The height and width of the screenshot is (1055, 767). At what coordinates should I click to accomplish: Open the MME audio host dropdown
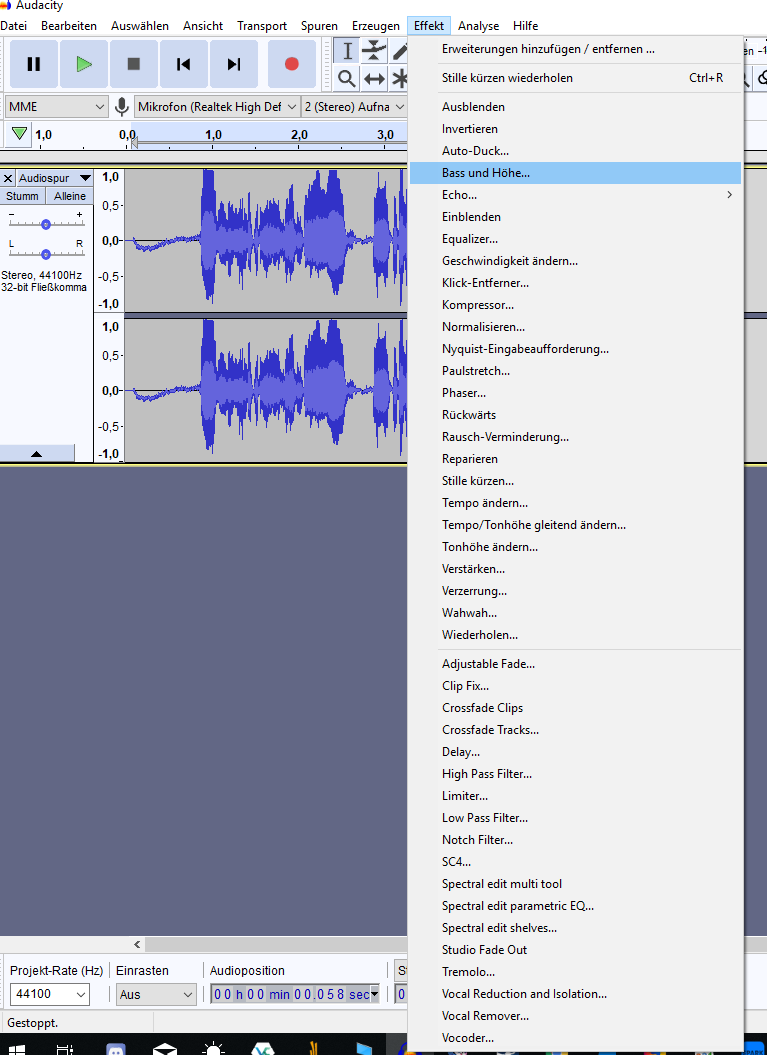(57, 107)
